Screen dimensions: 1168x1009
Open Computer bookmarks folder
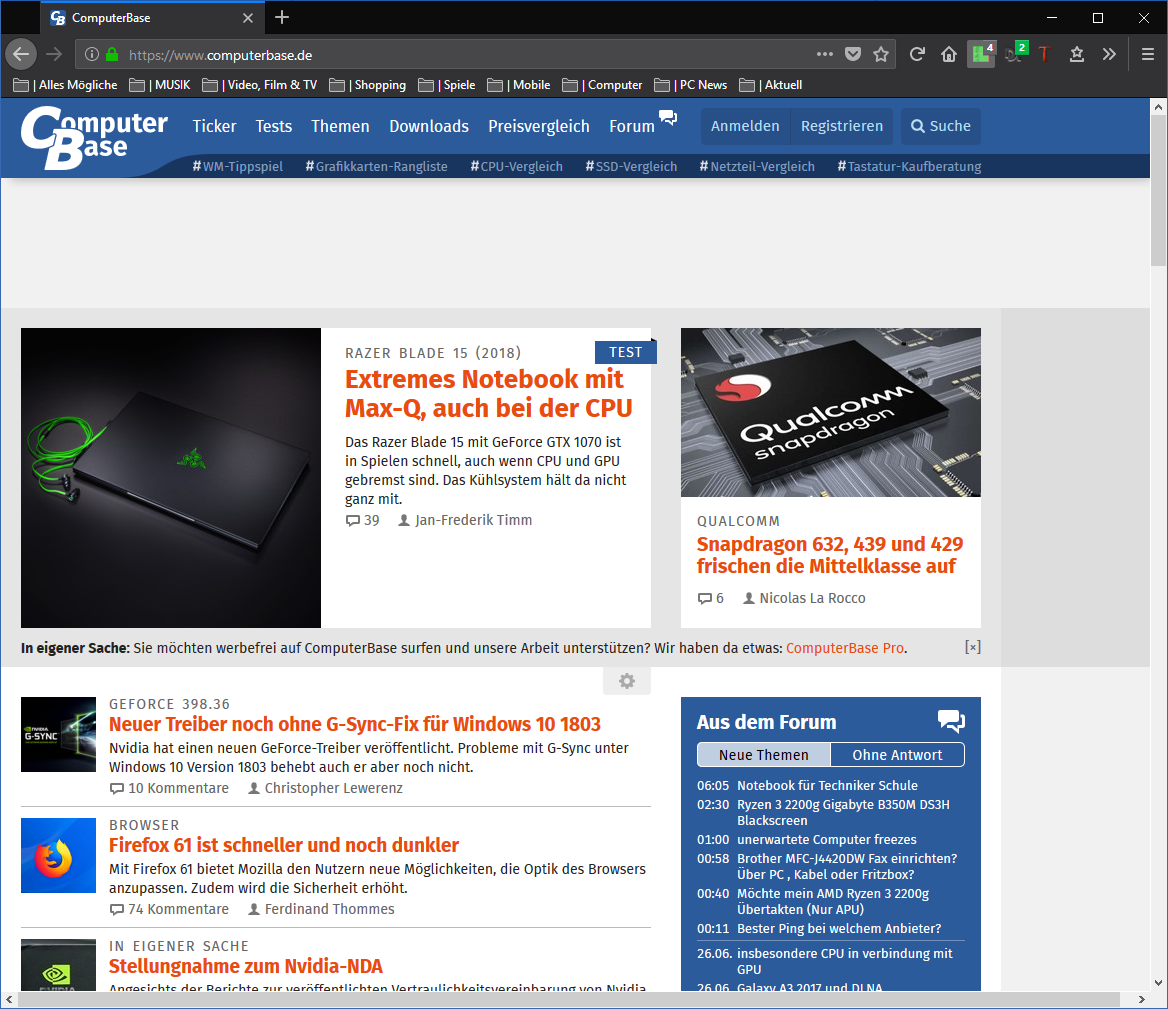click(x=603, y=85)
